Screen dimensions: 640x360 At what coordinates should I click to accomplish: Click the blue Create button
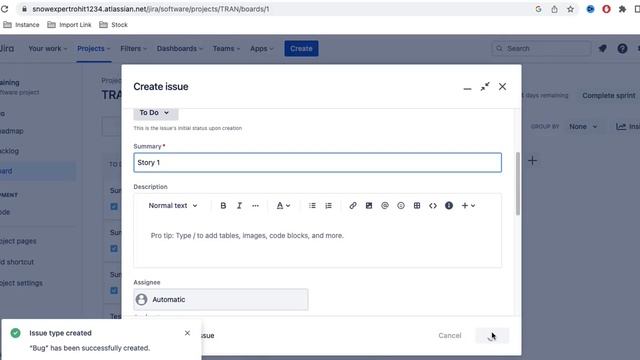pyautogui.click(x=301, y=49)
